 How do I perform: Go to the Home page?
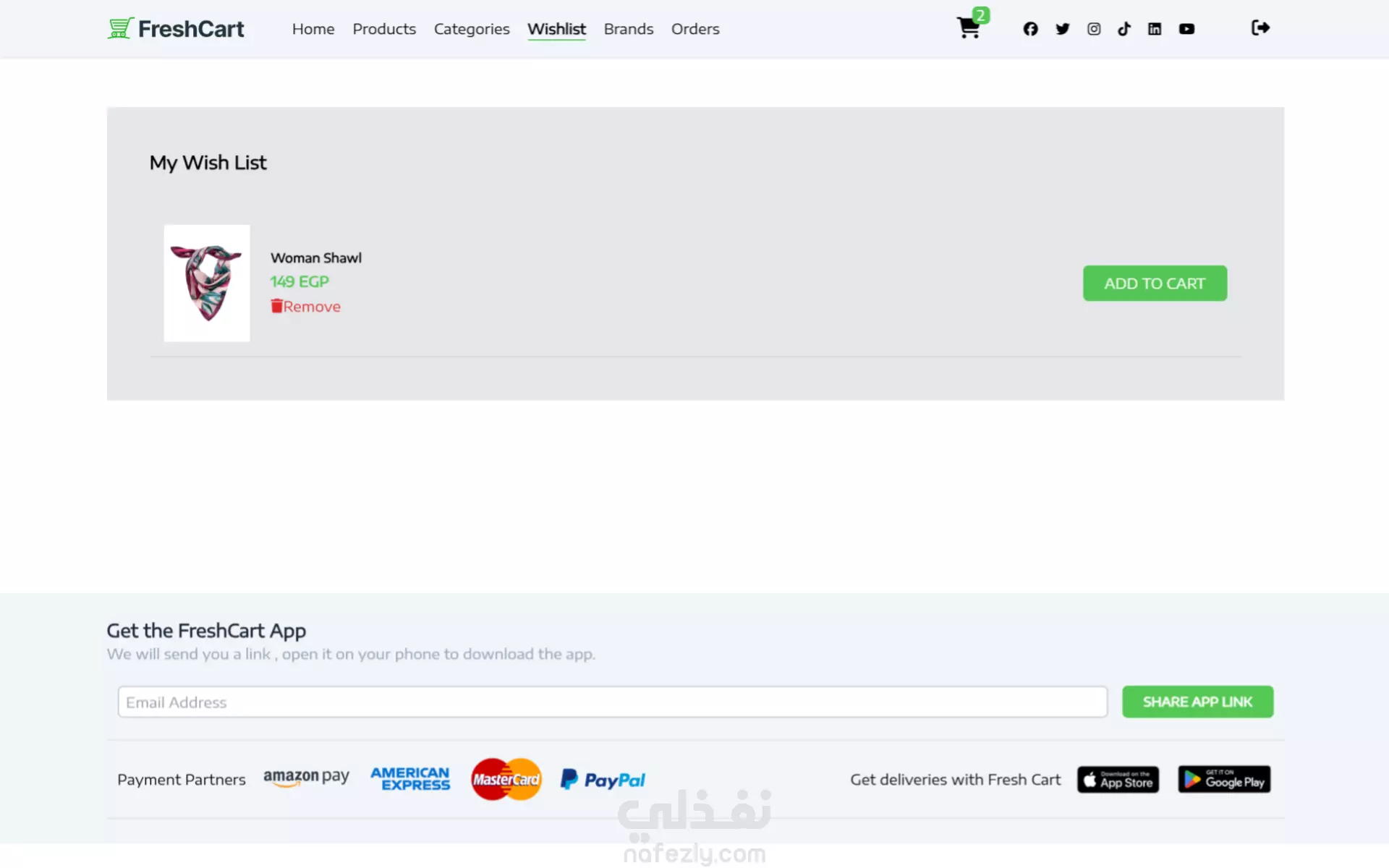click(313, 29)
